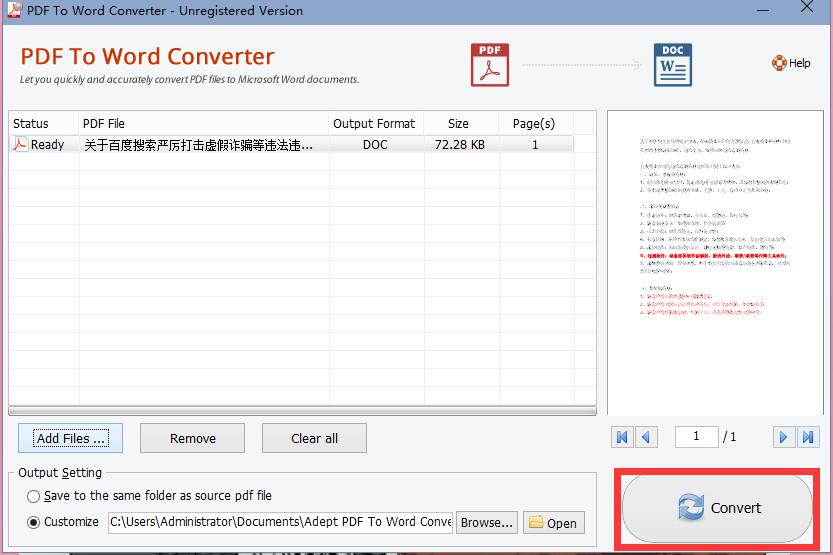Go to the next preview page

784,437
